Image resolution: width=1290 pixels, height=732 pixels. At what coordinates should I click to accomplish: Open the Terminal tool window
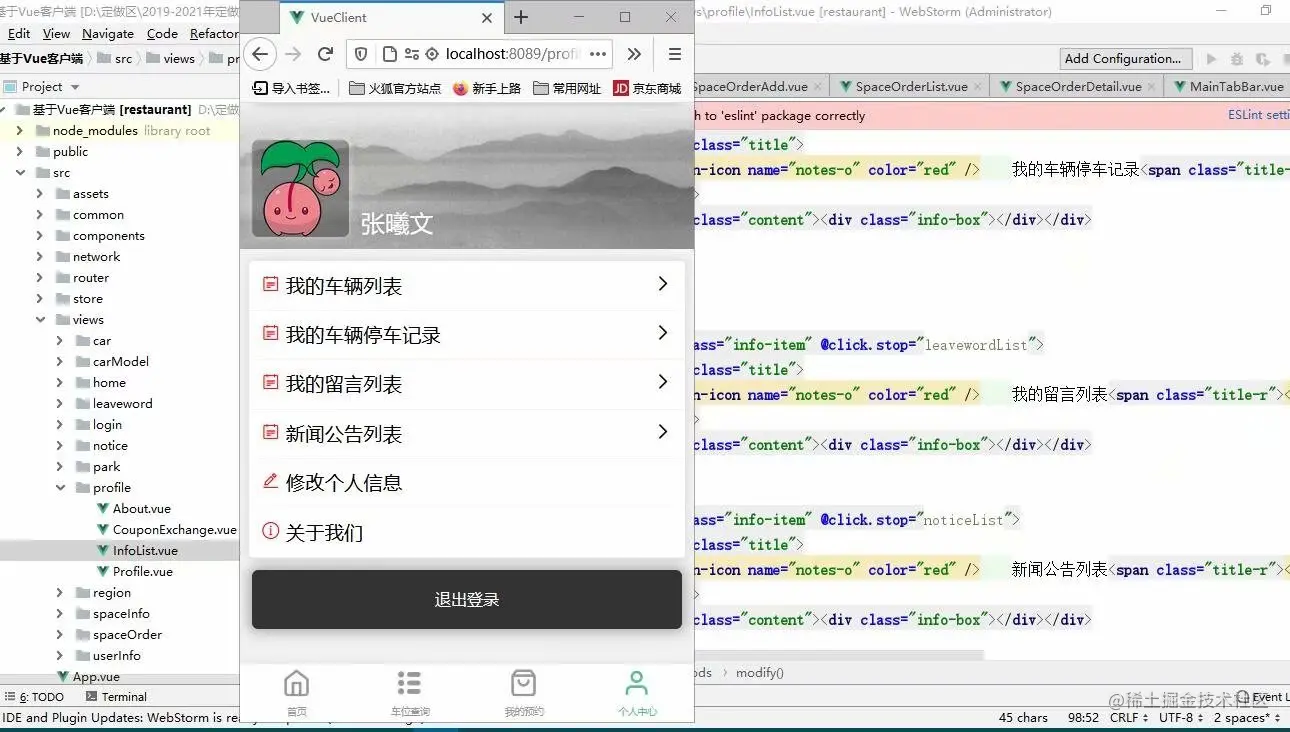point(116,697)
